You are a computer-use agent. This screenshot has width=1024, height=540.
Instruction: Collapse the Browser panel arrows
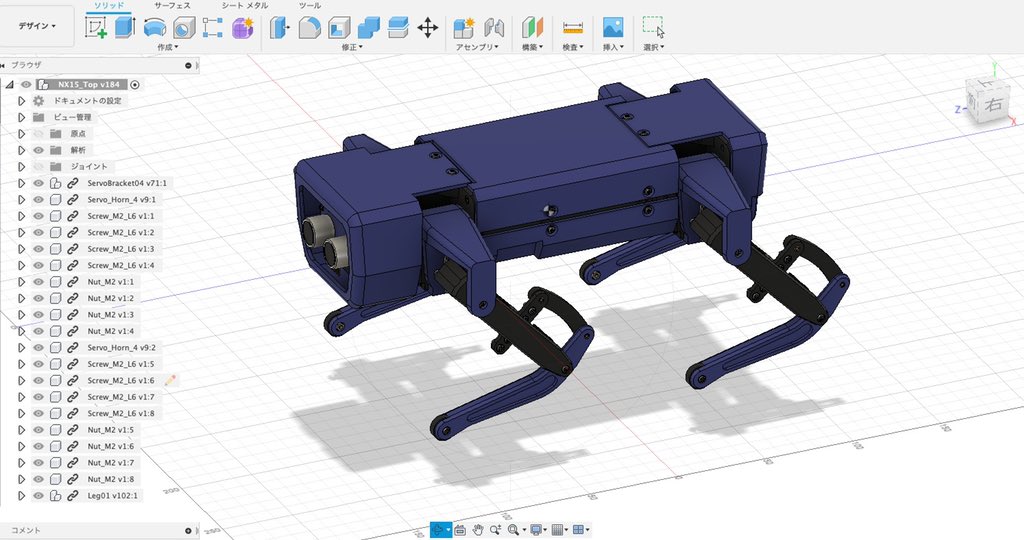click(3, 65)
